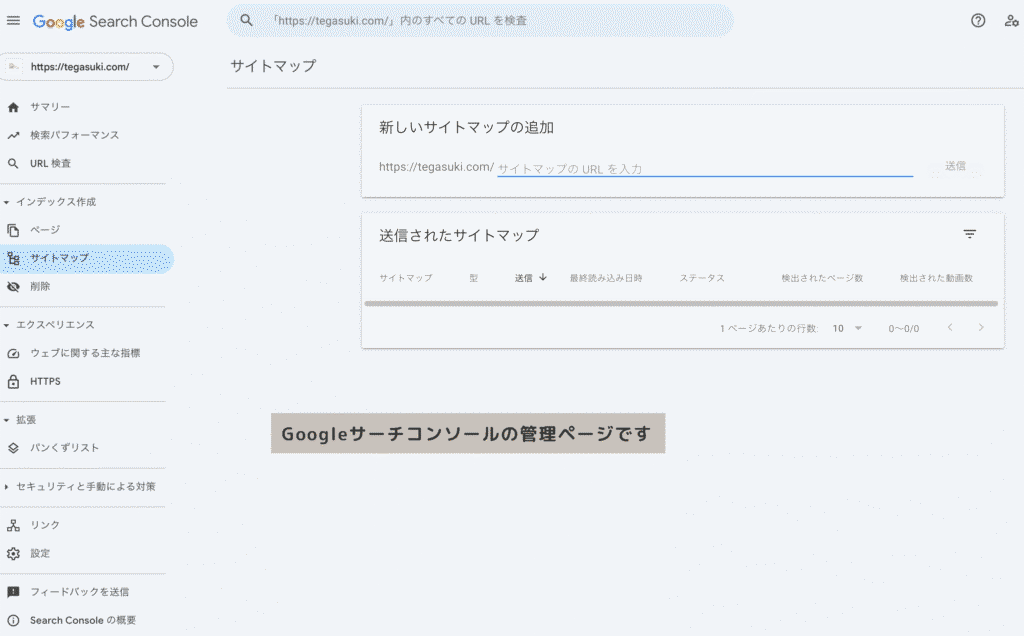Click the 設定 gear icon
This screenshot has height=636, width=1024.
pos(13,554)
